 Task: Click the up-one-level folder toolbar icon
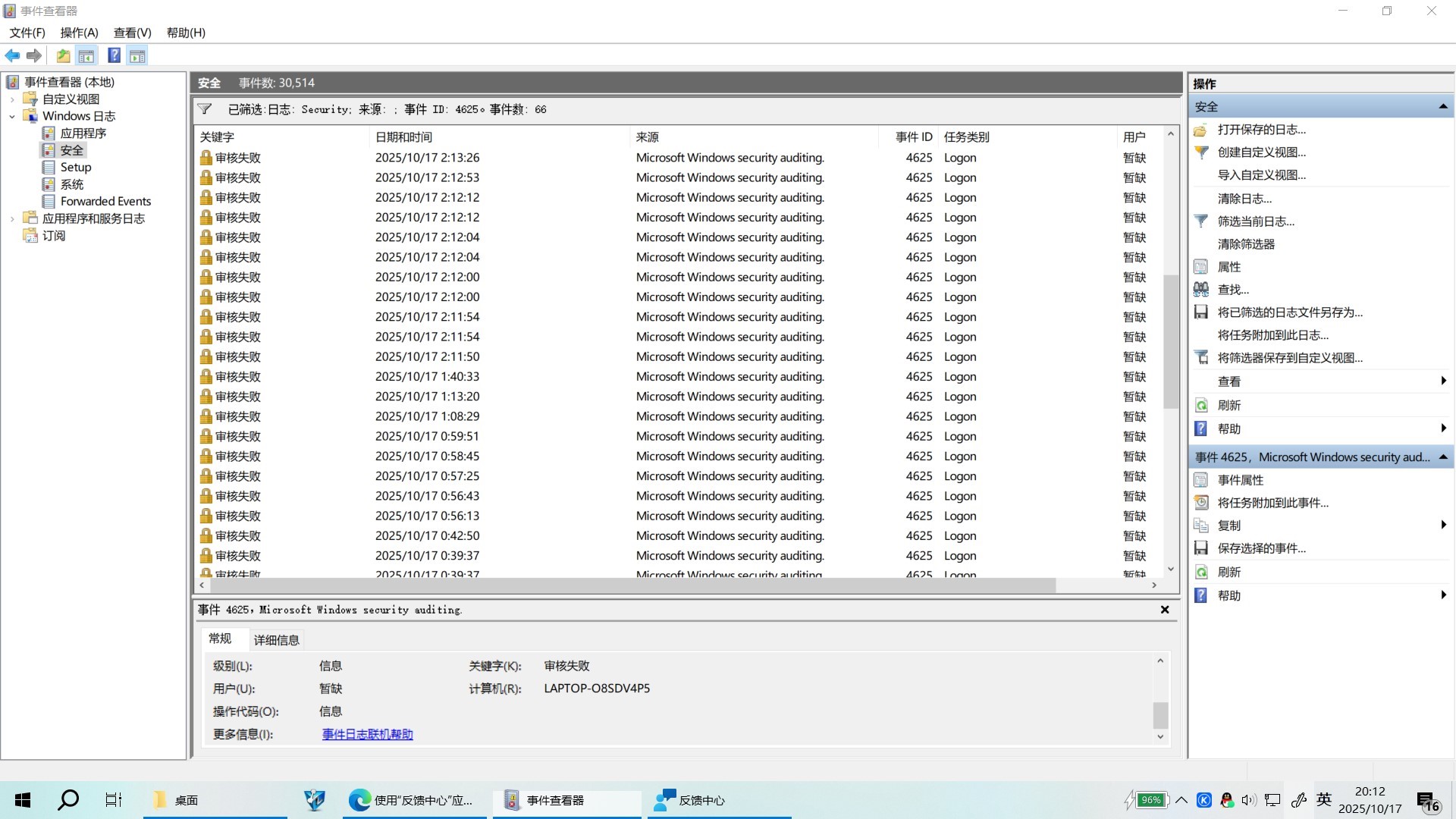[63, 55]
